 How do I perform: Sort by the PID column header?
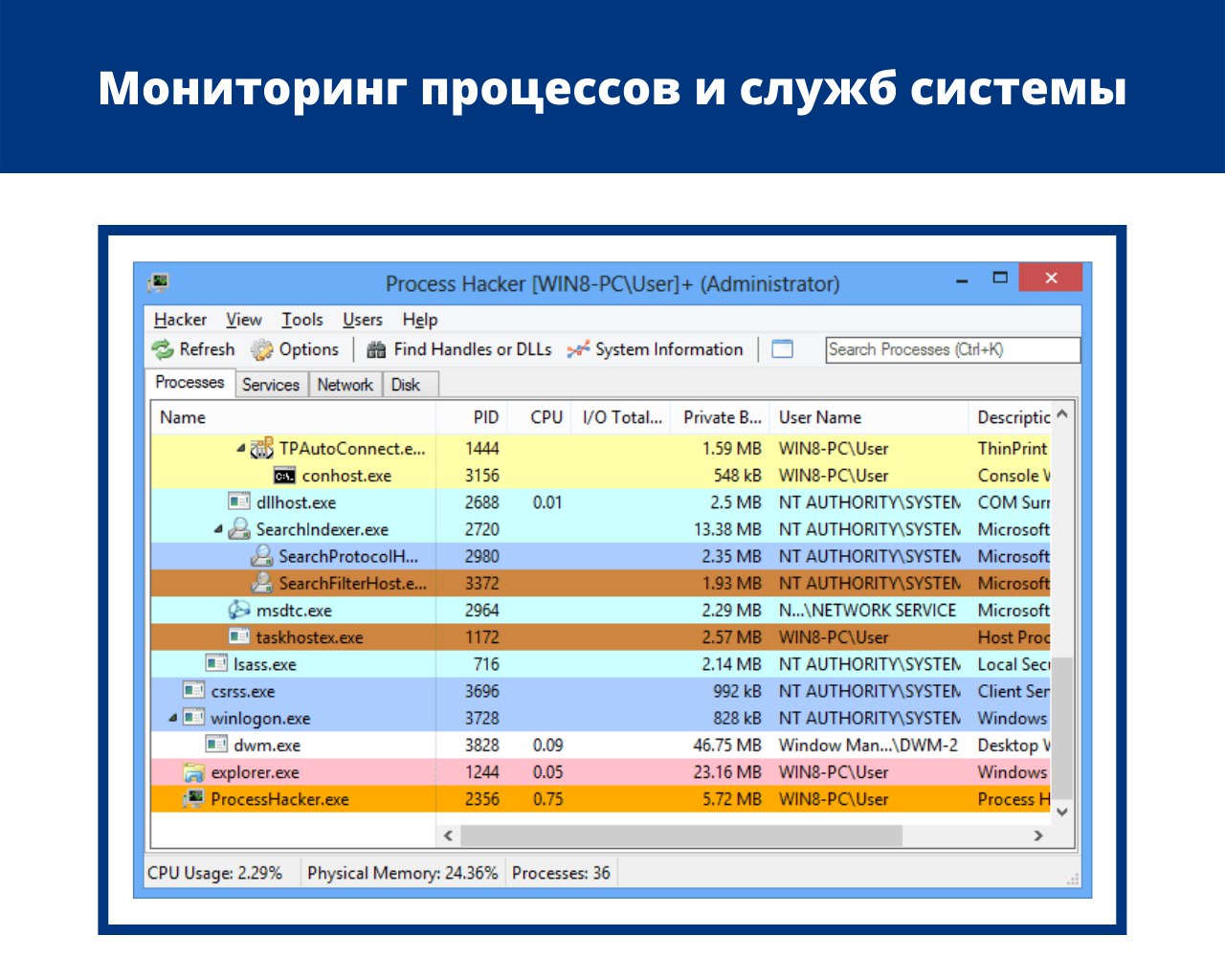[471, 417]
